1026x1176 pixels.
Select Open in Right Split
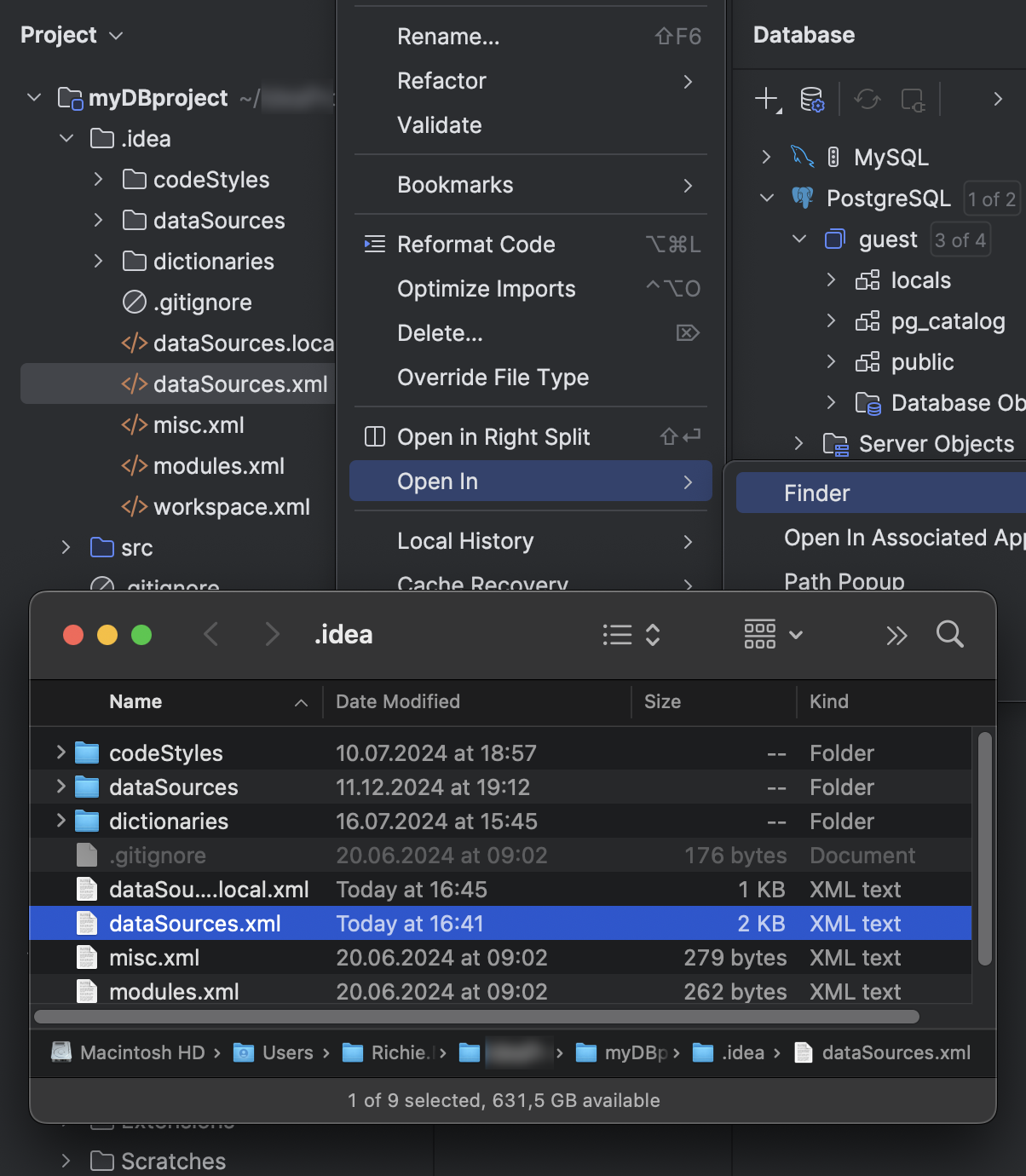[x=493, y=436]
